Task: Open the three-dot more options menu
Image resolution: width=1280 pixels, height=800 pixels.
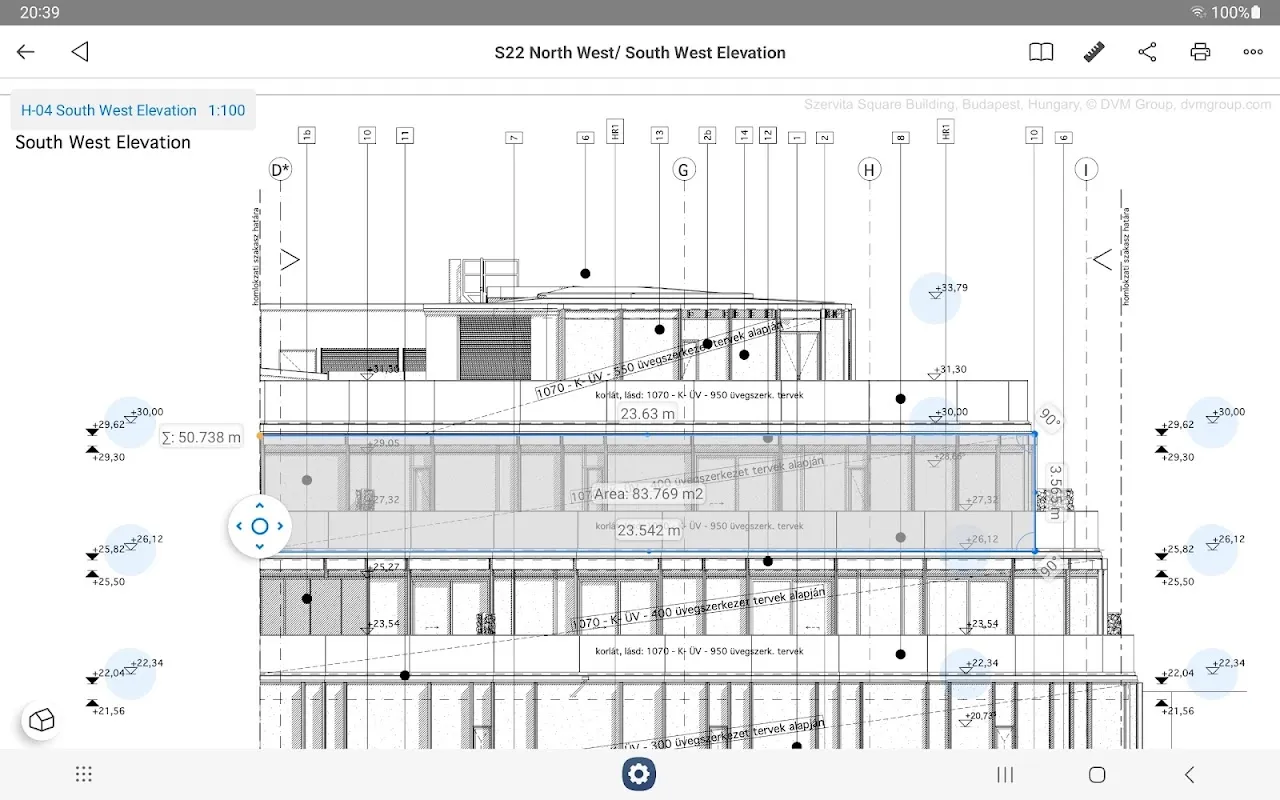Action: click(x=1253, y=52)
